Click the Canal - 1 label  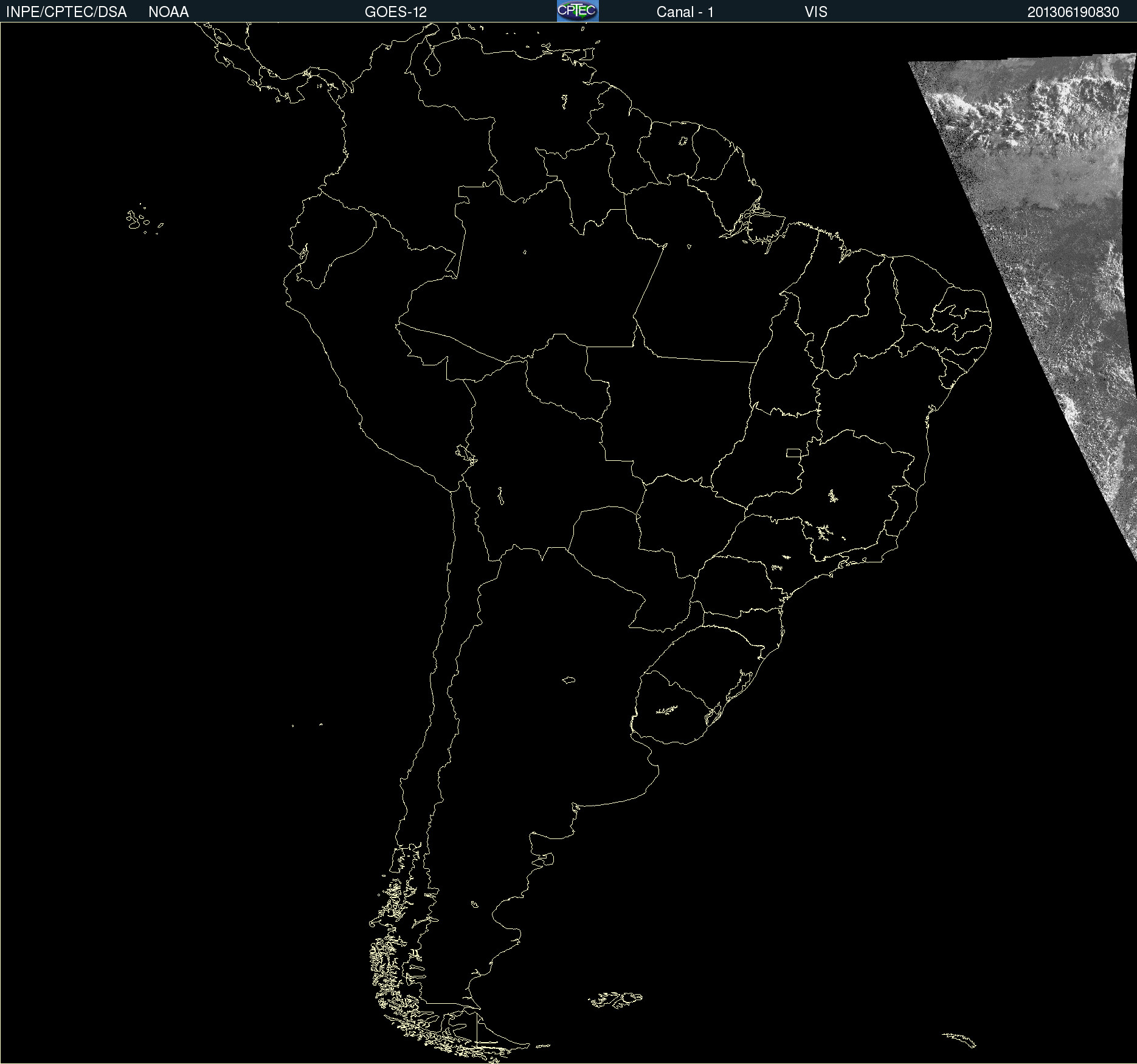click(685, 12)
